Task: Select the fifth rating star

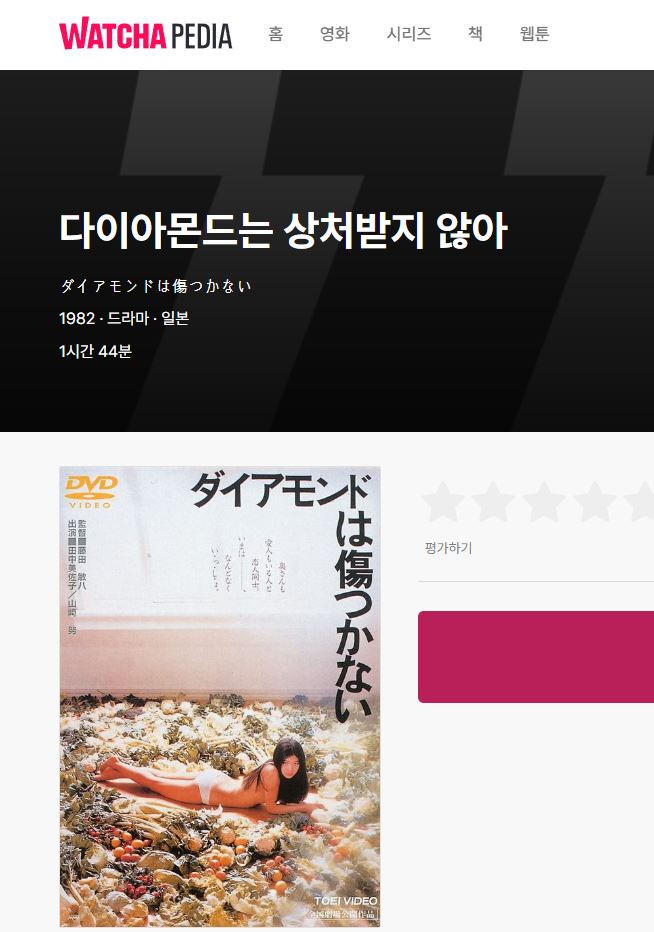Action: coord(641,502)
